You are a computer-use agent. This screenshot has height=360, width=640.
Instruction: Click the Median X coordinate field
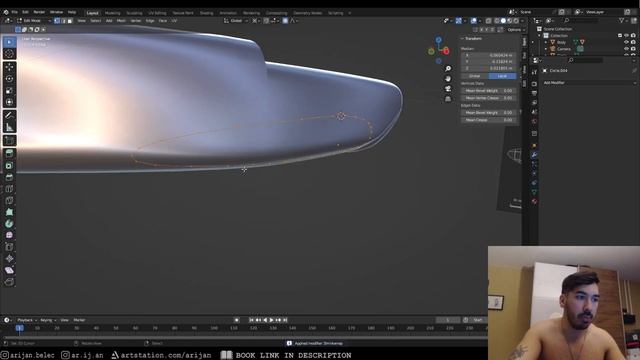click(x=489, y=55)
